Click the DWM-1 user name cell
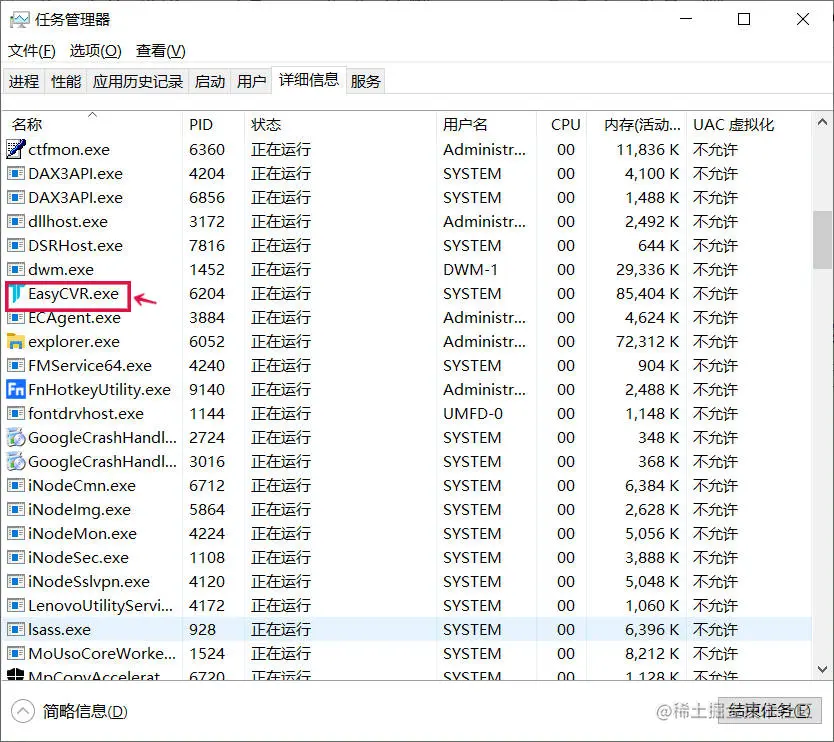The height and width of the screenshot is (742, 834). point(470,270)
